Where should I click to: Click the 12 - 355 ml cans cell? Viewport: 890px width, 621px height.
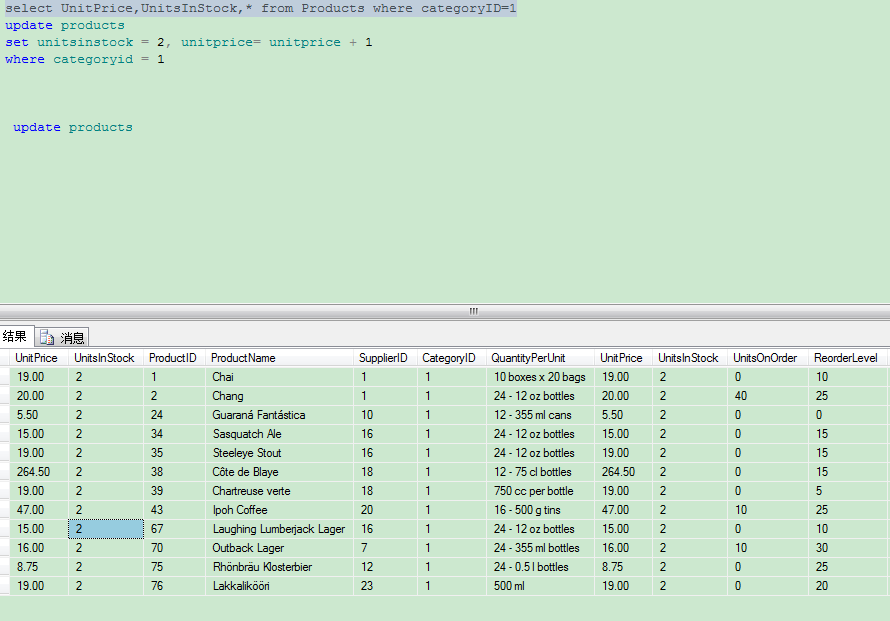coord(540,415)
